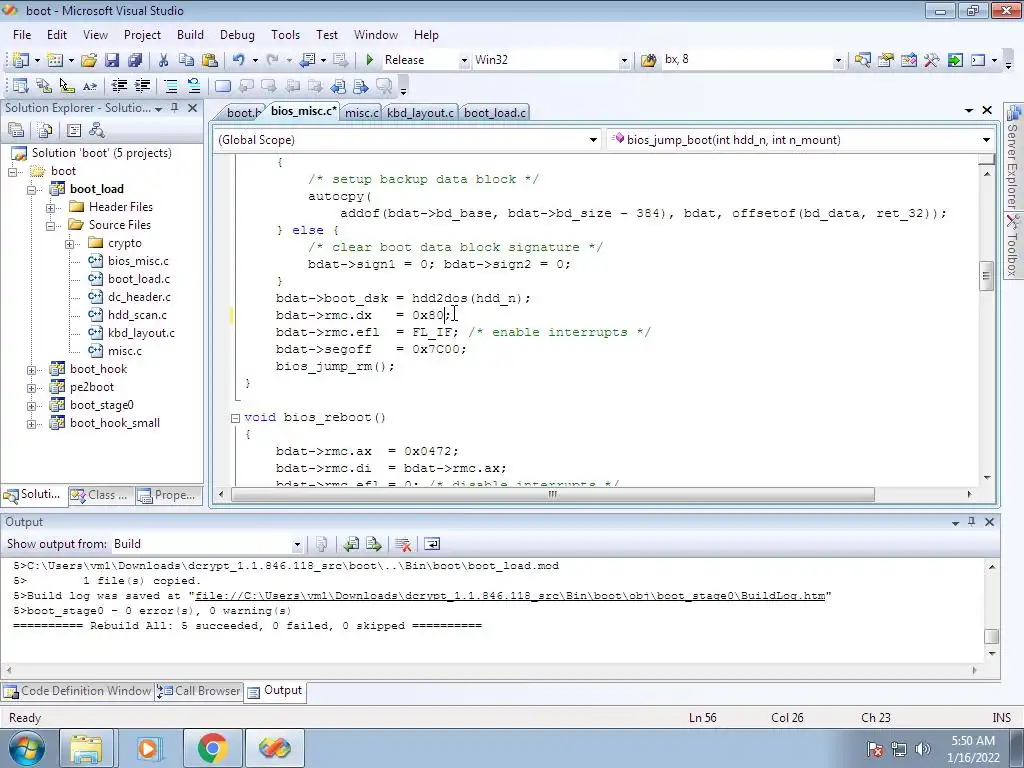The height and width of the screenshot is (768, 1024).
Task: Open the Object Browser toolbar icon
Action: [908, 60]
